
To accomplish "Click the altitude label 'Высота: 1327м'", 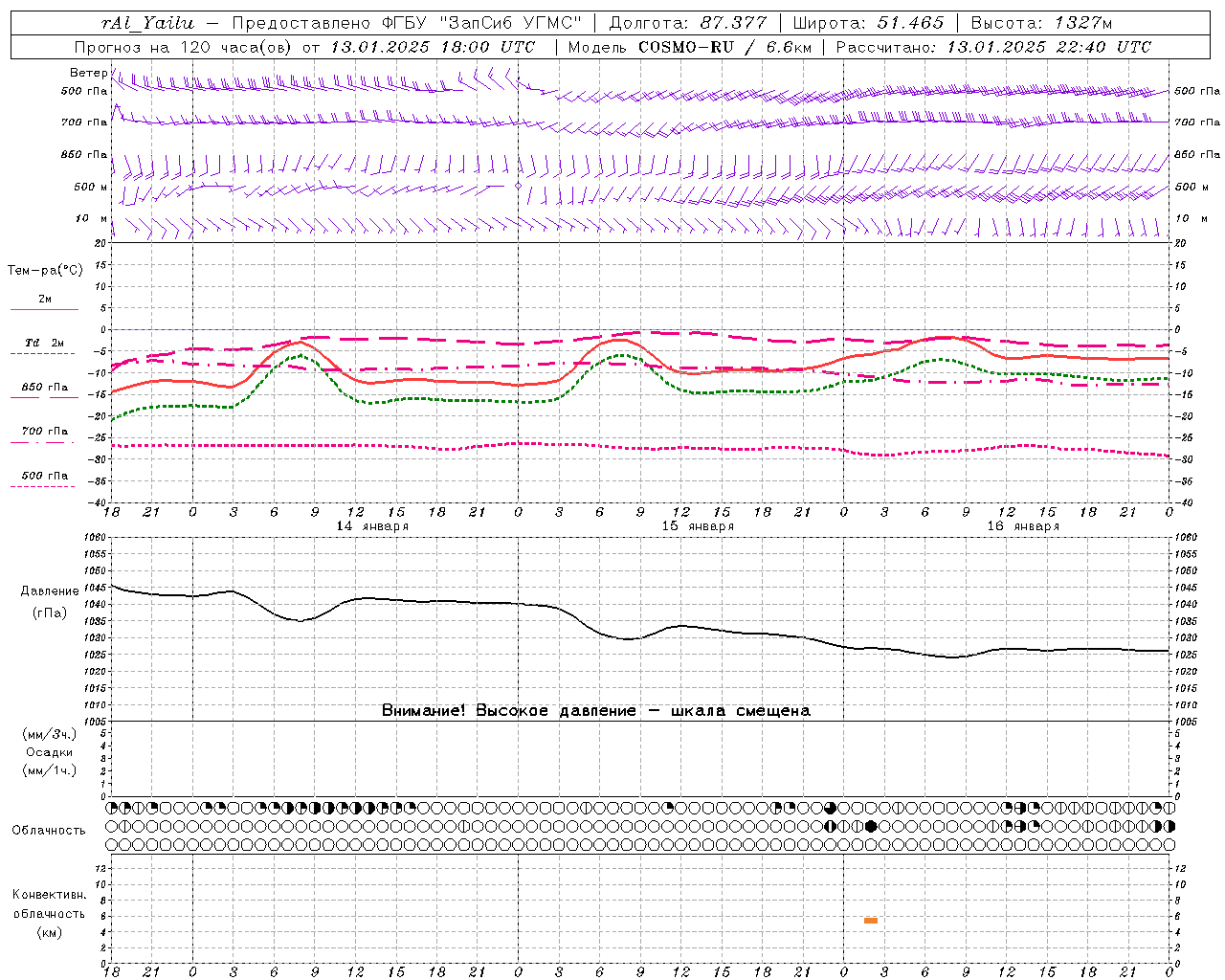I will tap(1041, 23).
